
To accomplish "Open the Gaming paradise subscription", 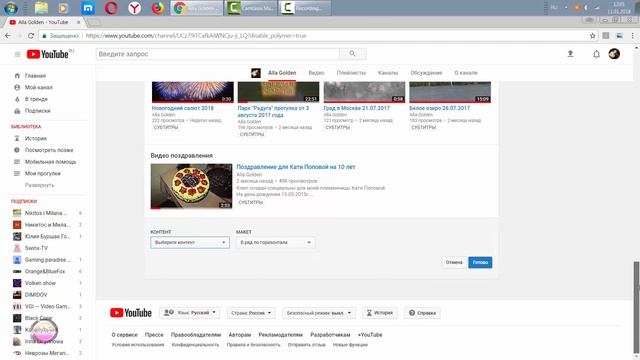I will (47, 260).
